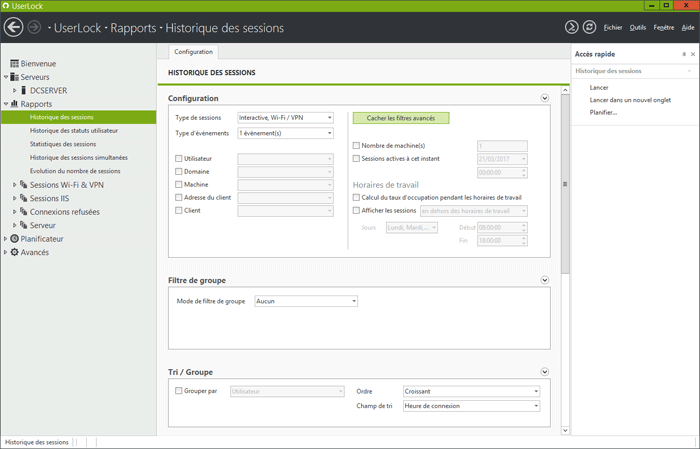Collapse Historique des sessions quick access group
The height and width of the screenshot is (449, 700).
click(689, 71)
